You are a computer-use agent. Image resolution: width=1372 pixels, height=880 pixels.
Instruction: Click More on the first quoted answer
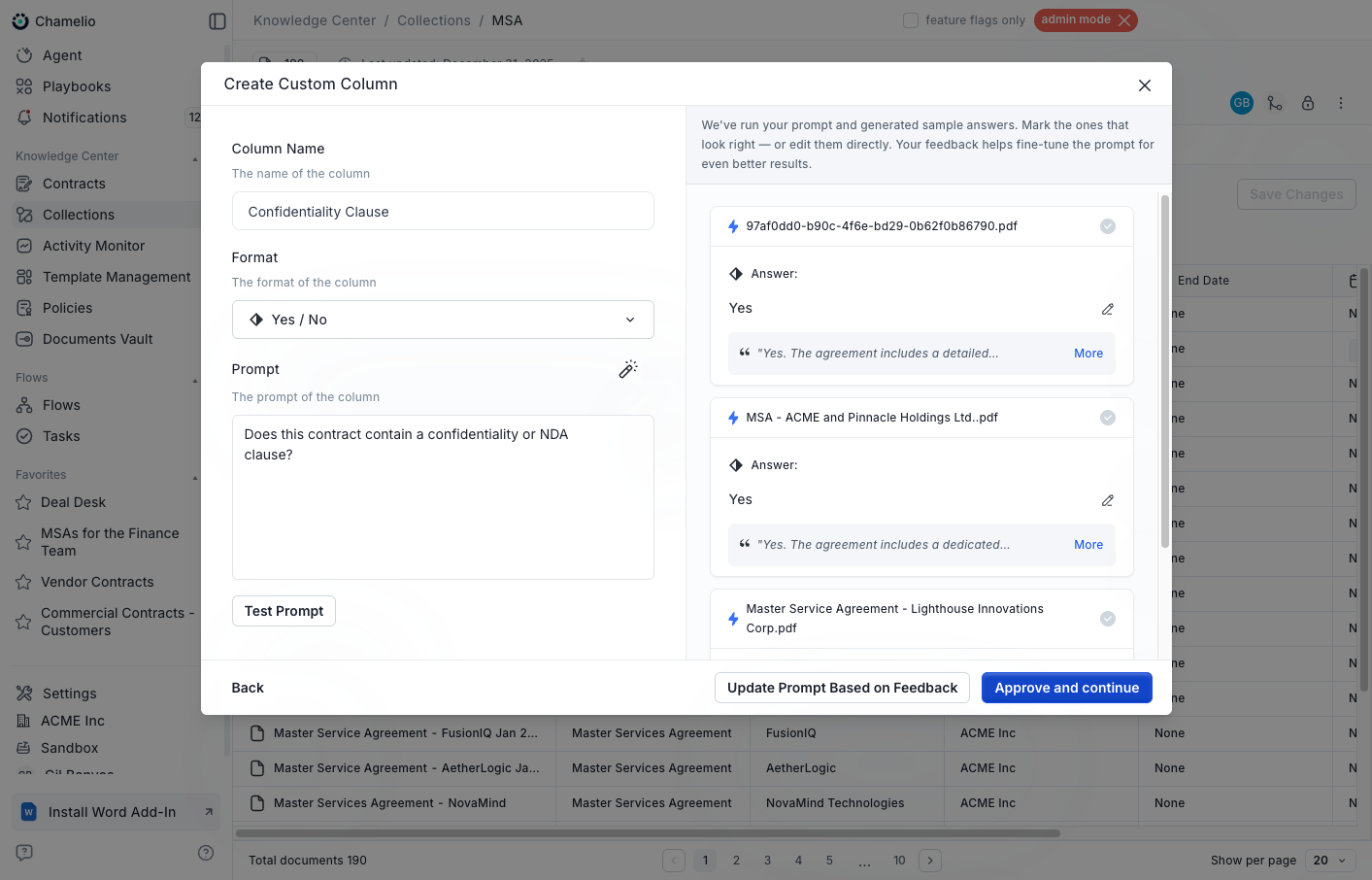coord(1088,353)
